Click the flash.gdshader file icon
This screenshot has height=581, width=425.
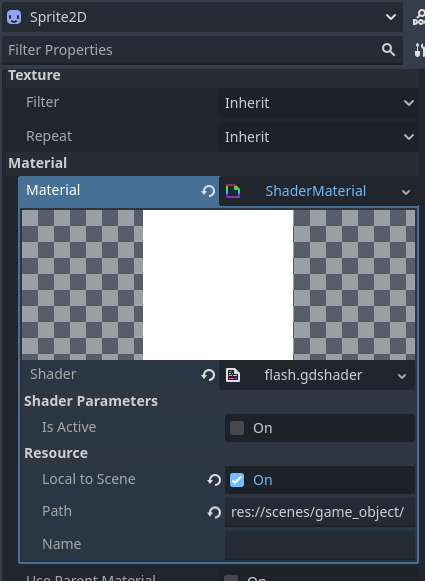click(233, 375)
